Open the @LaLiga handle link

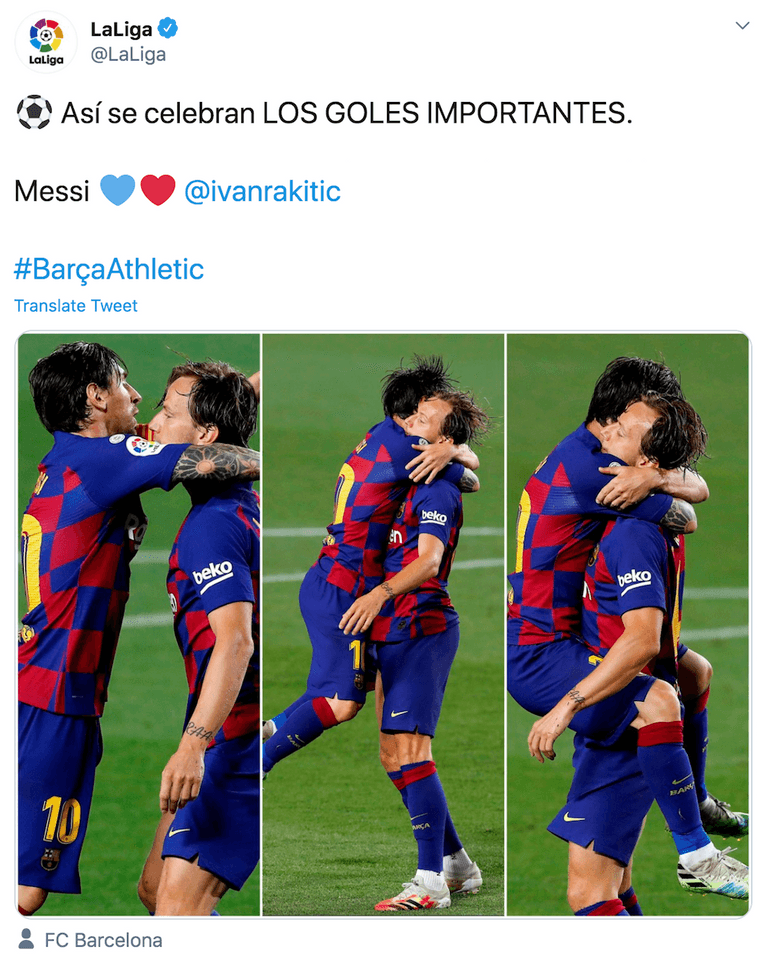[128, 55]
